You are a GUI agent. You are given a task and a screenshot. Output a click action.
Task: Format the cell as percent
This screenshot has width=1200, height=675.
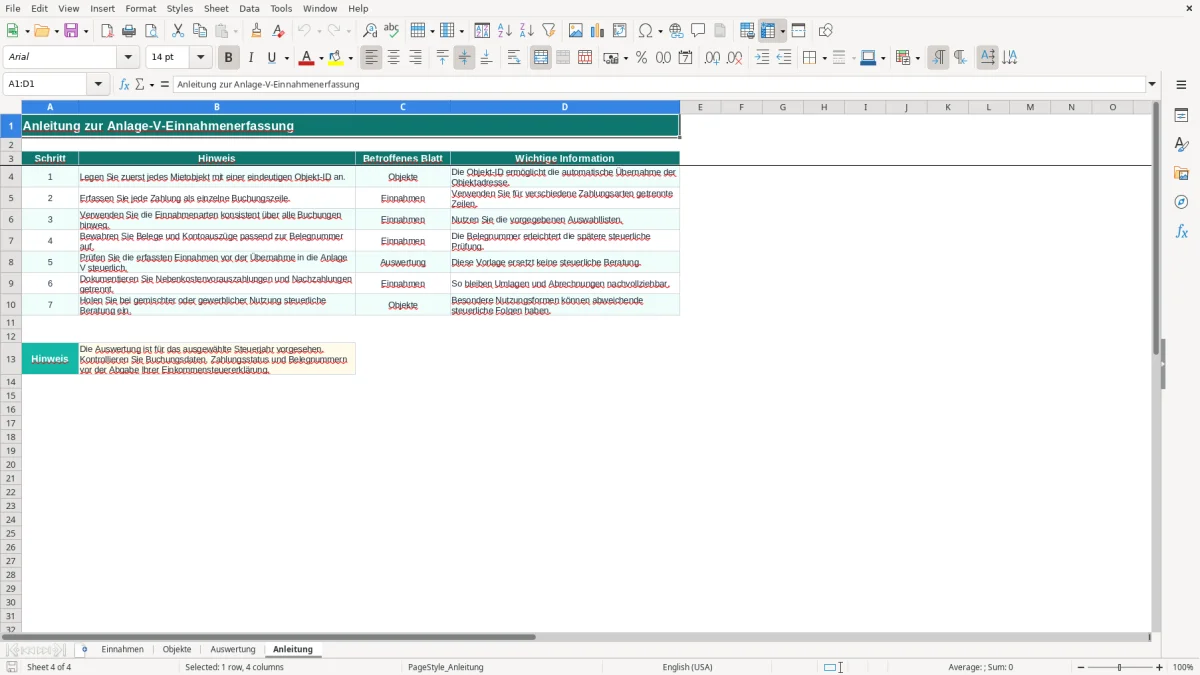click(641, 58)
